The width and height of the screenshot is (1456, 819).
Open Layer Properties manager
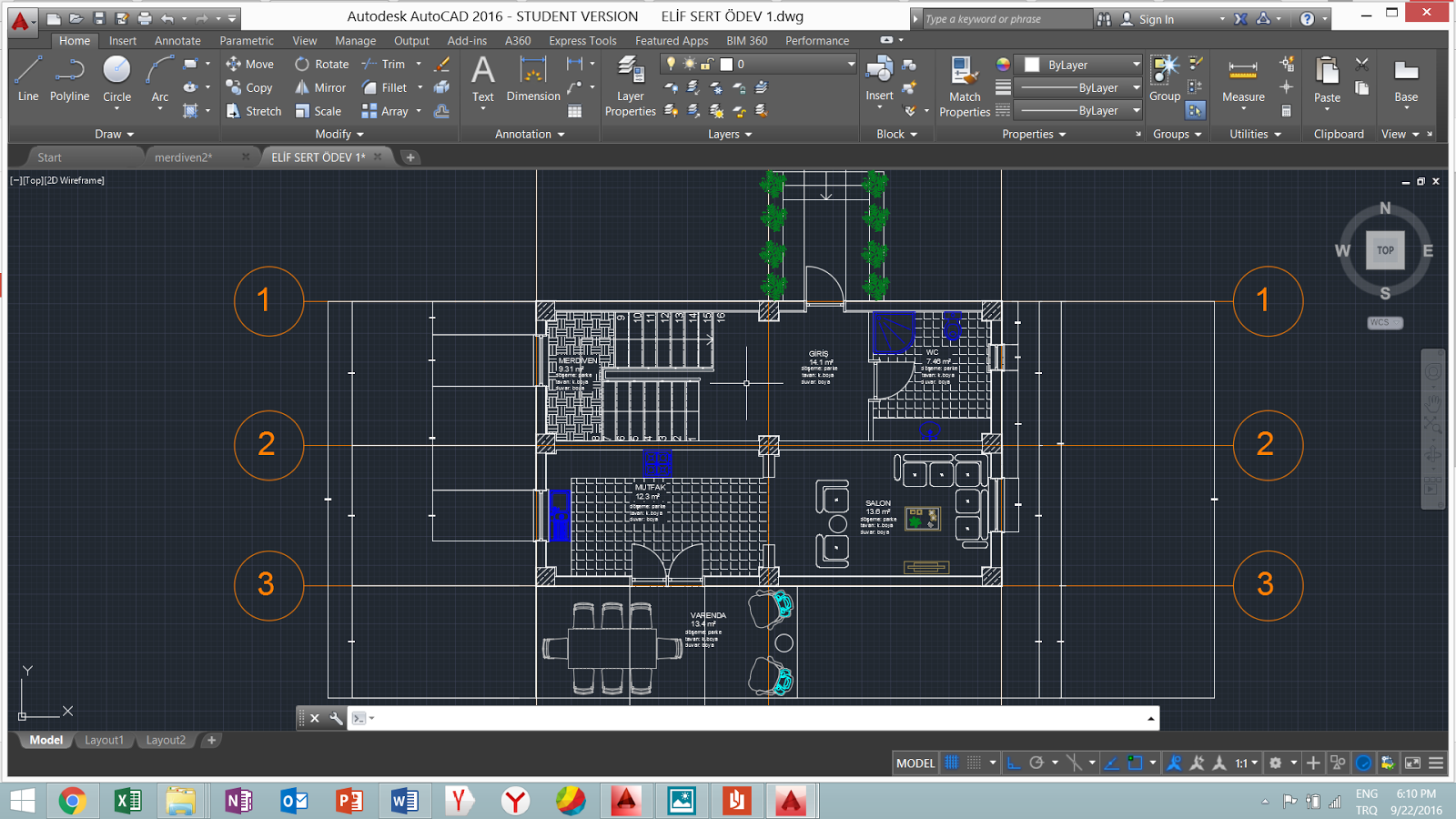point(631,86)
